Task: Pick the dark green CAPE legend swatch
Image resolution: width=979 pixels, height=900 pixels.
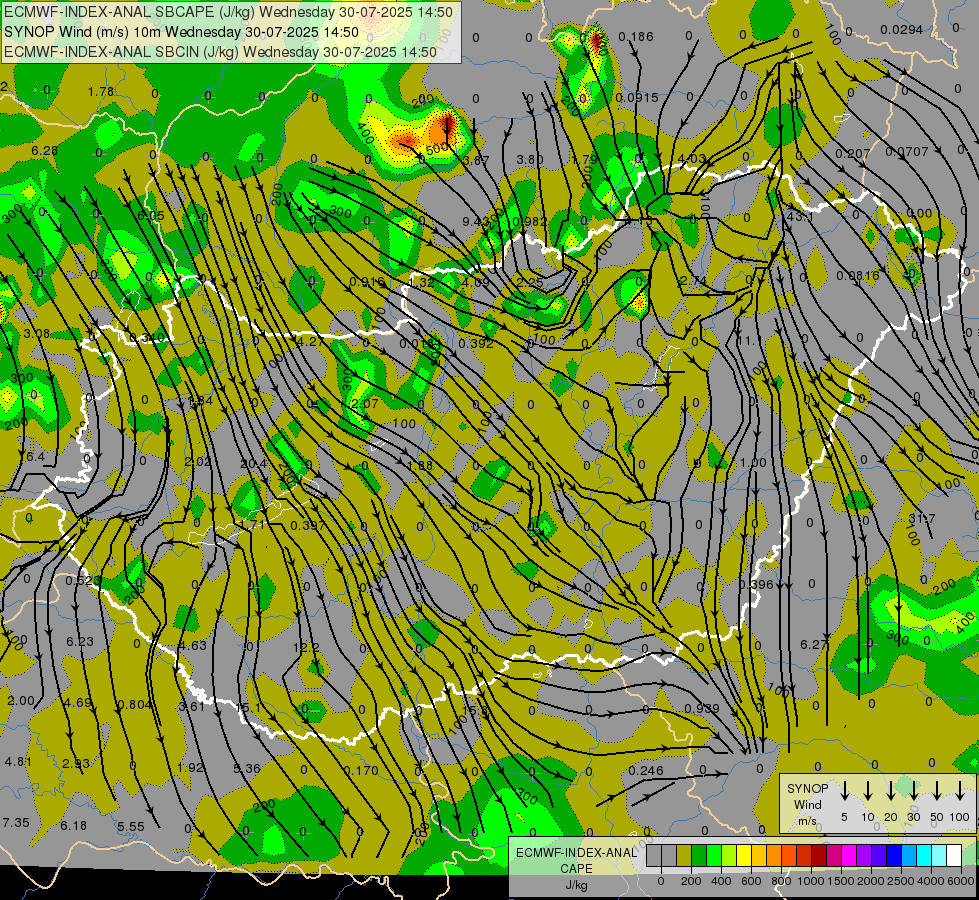Action: point(699,856)
